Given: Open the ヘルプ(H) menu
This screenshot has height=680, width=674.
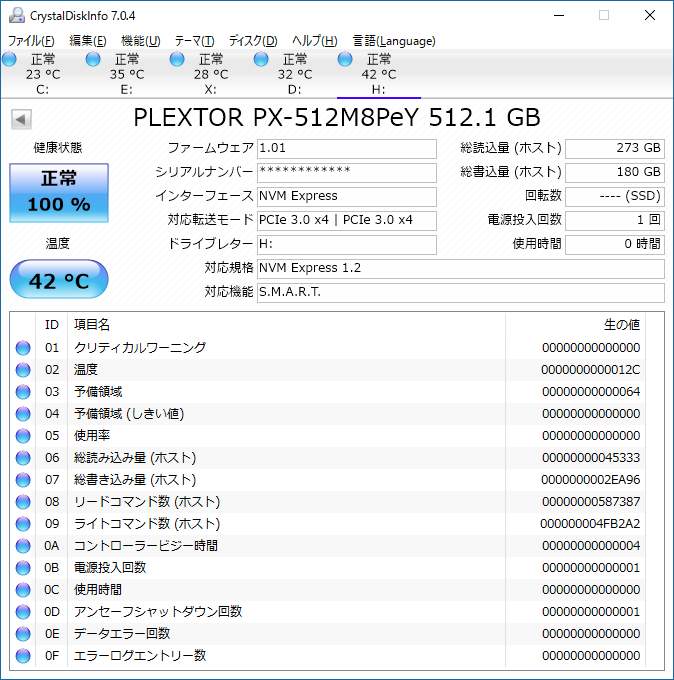Looking at the screenshot, I should point(315,41).
